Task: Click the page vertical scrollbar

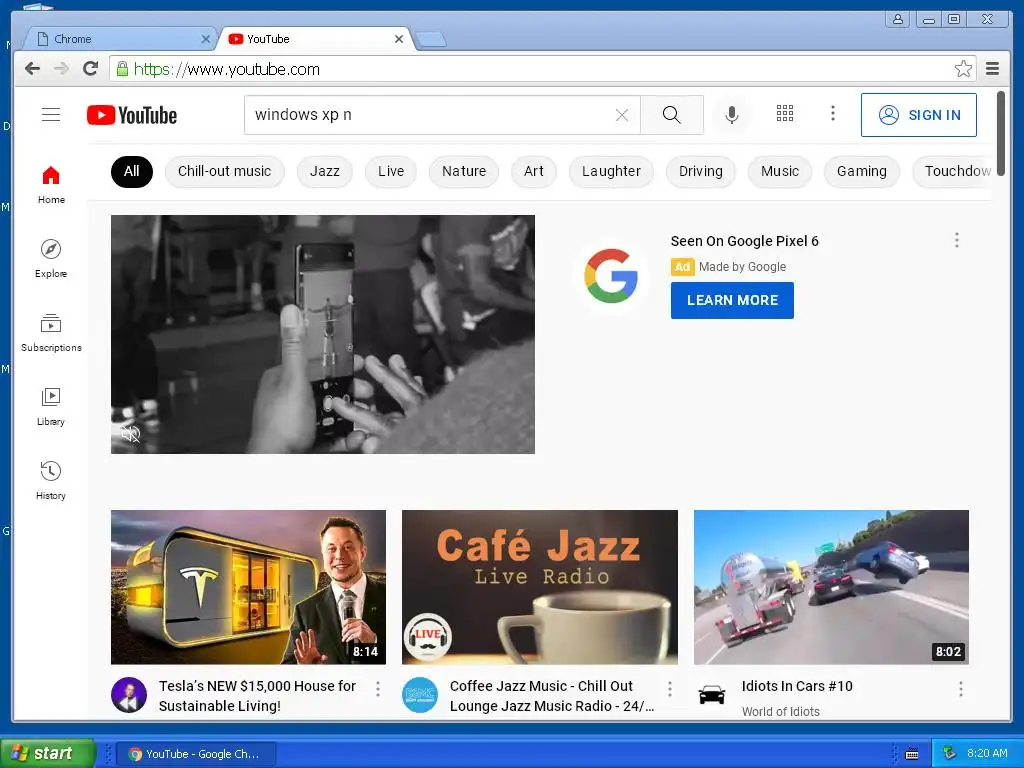Action: click(x=1001, y=134)
